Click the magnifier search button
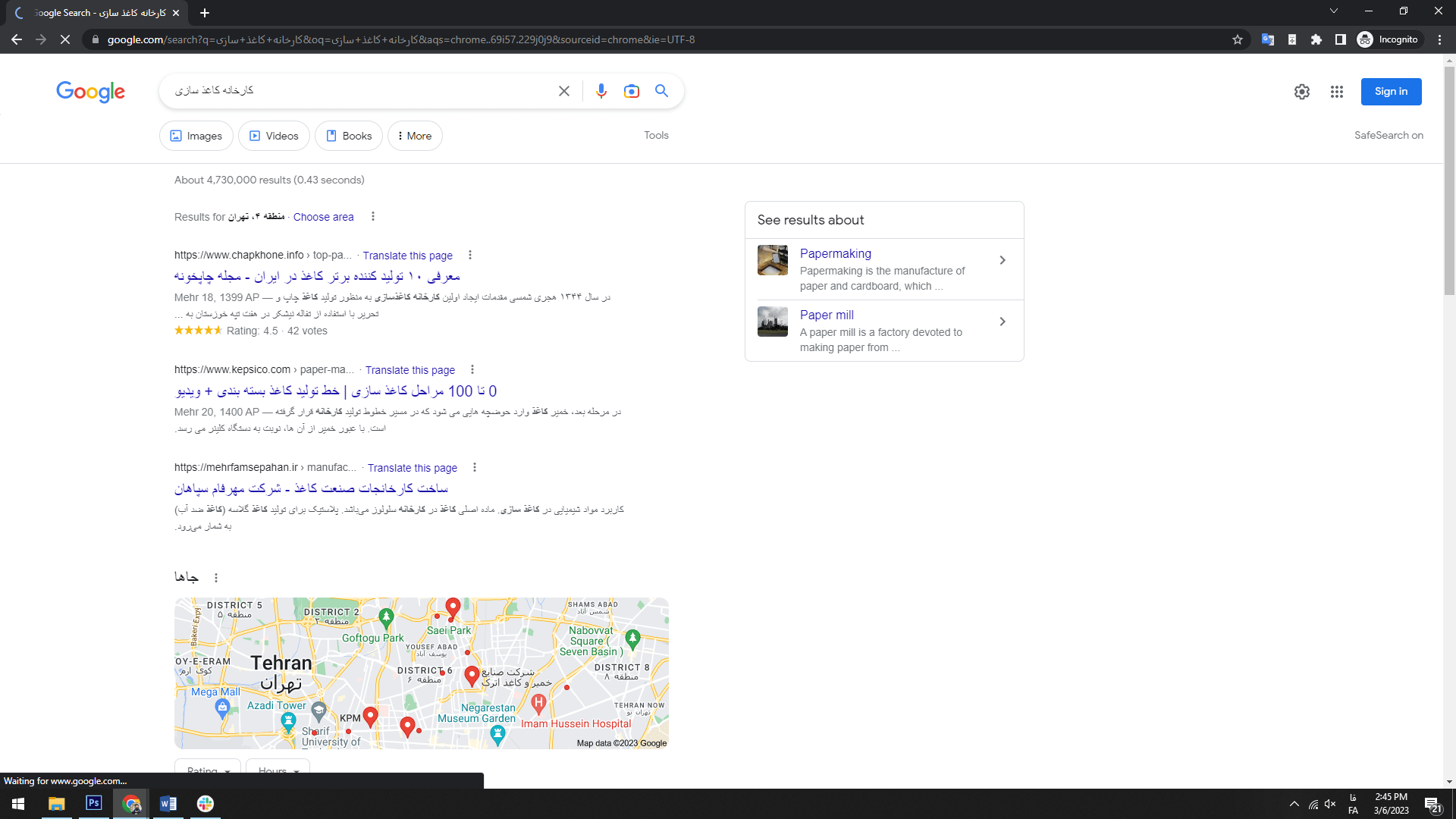The height and width of the screenshot is (819, 1456). 662,91
